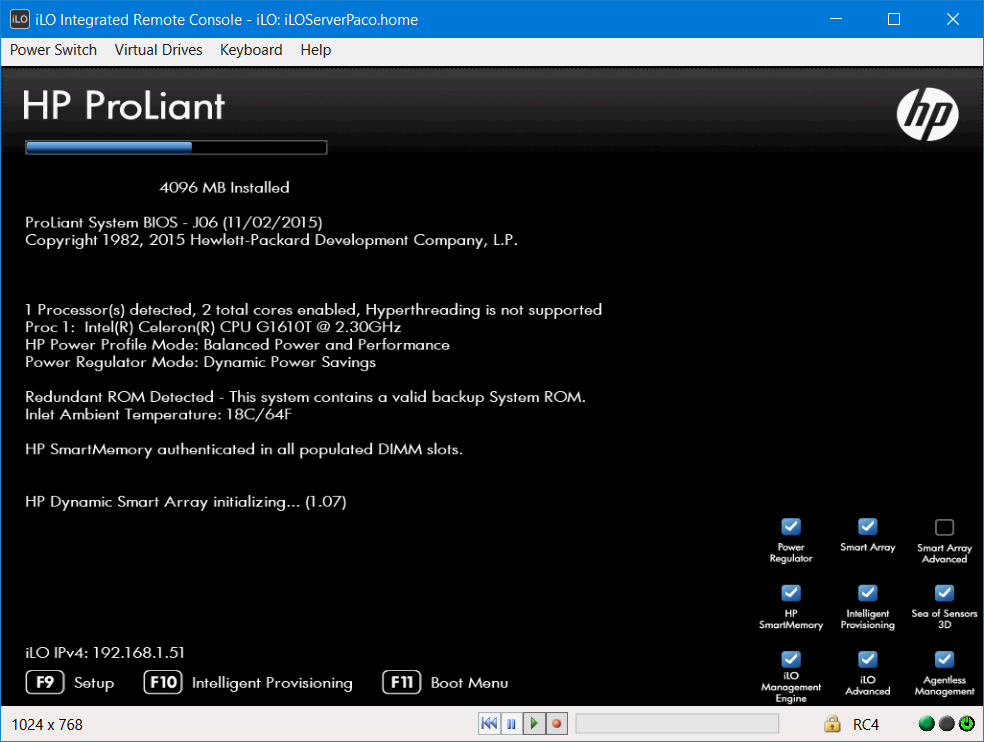
Task: Click the dark gray status indicator light
Action: pyautogui.click(x=947, y=724)
